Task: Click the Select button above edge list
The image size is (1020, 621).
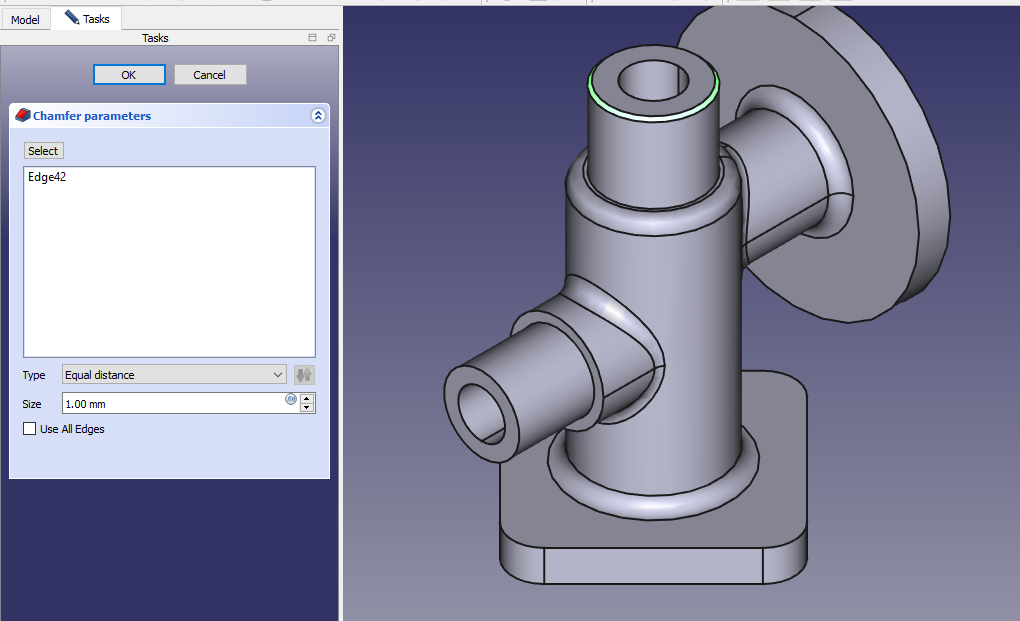Action: tap(43, 151)
